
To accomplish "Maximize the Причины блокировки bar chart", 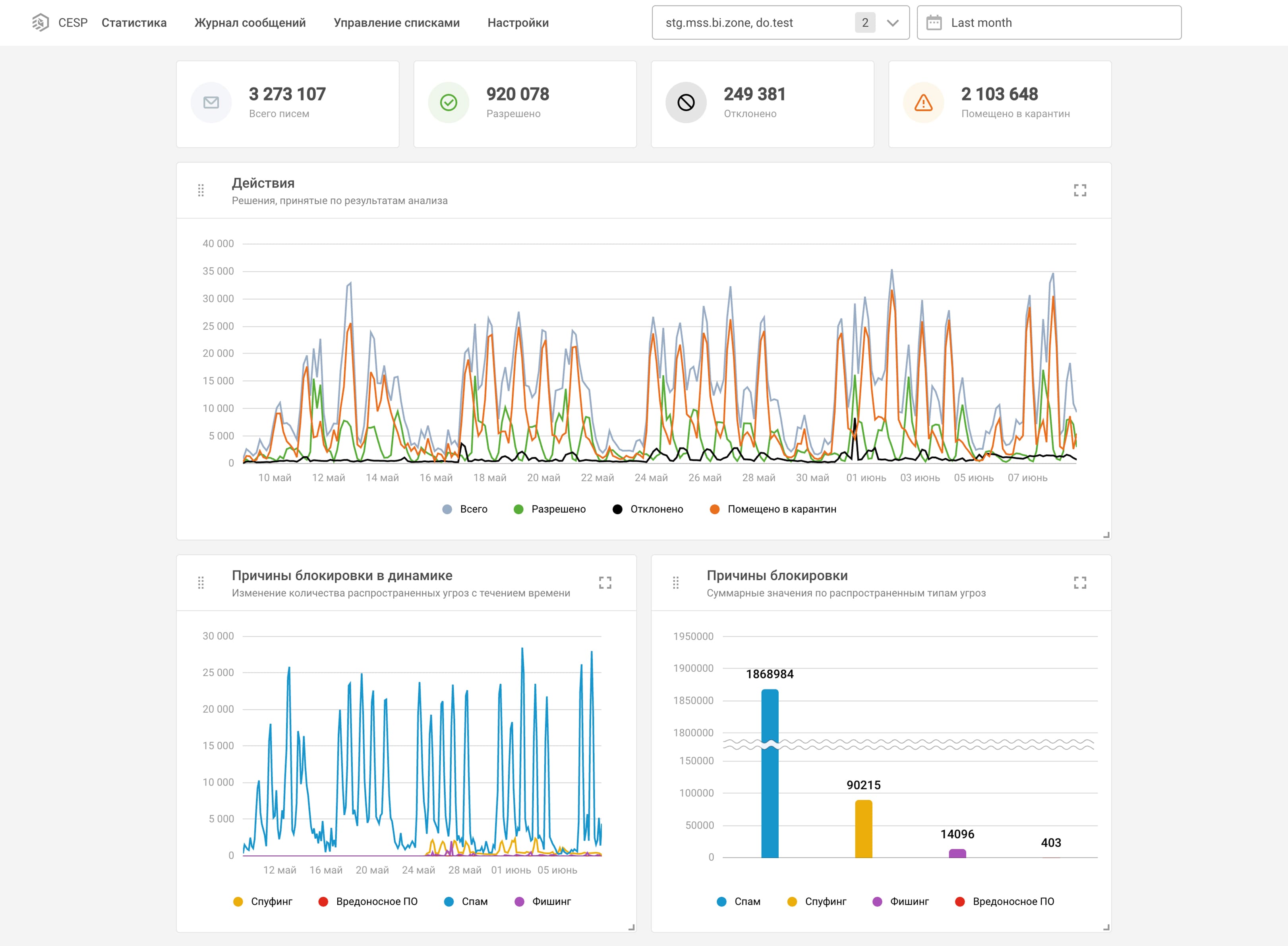I will pos(1080,583).
